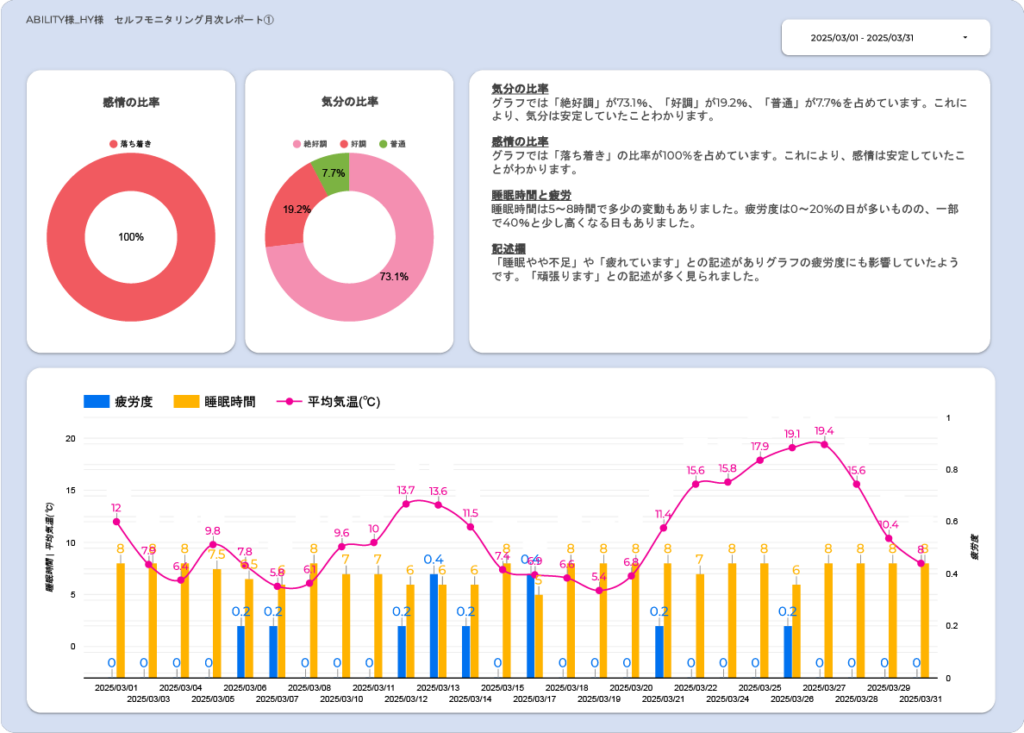Click the 19.4 peak temperature data point
This screenshot has height=733, width=1024.
pos(824,444)
